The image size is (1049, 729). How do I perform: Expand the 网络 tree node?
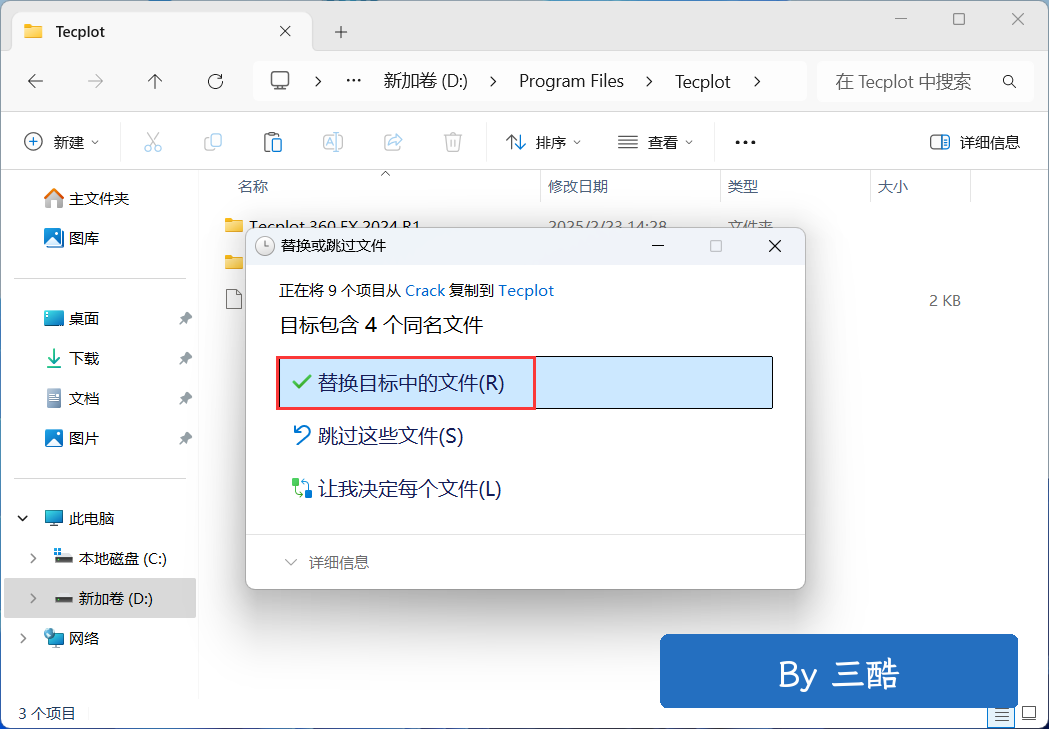23,639
